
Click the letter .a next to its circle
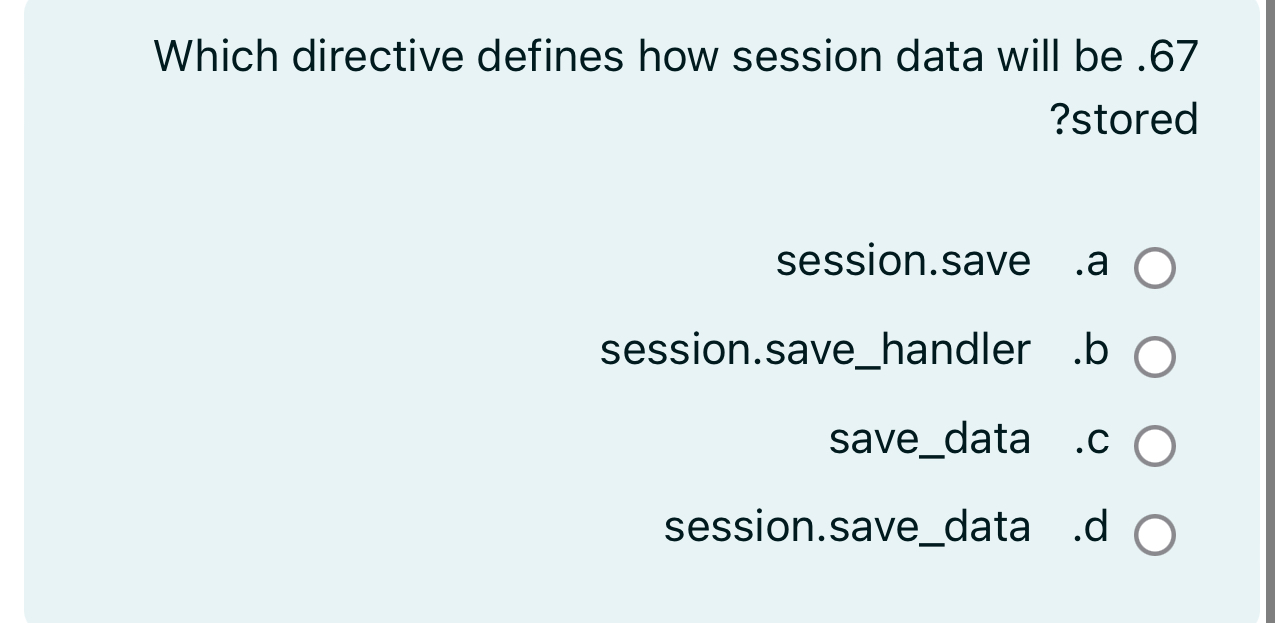click(x=1092, y=262)
